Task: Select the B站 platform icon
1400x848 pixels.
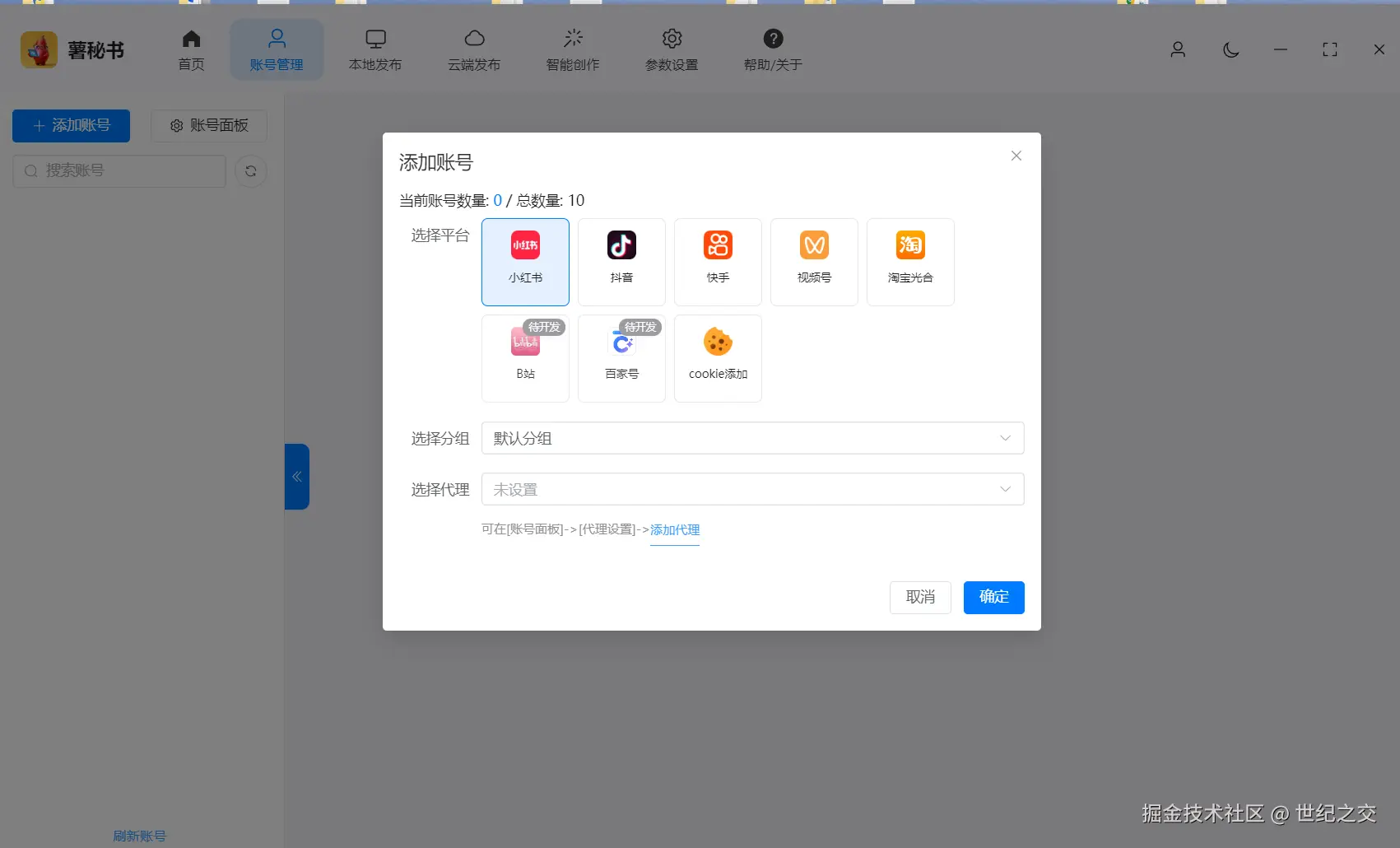Action: tap(524, 358)
